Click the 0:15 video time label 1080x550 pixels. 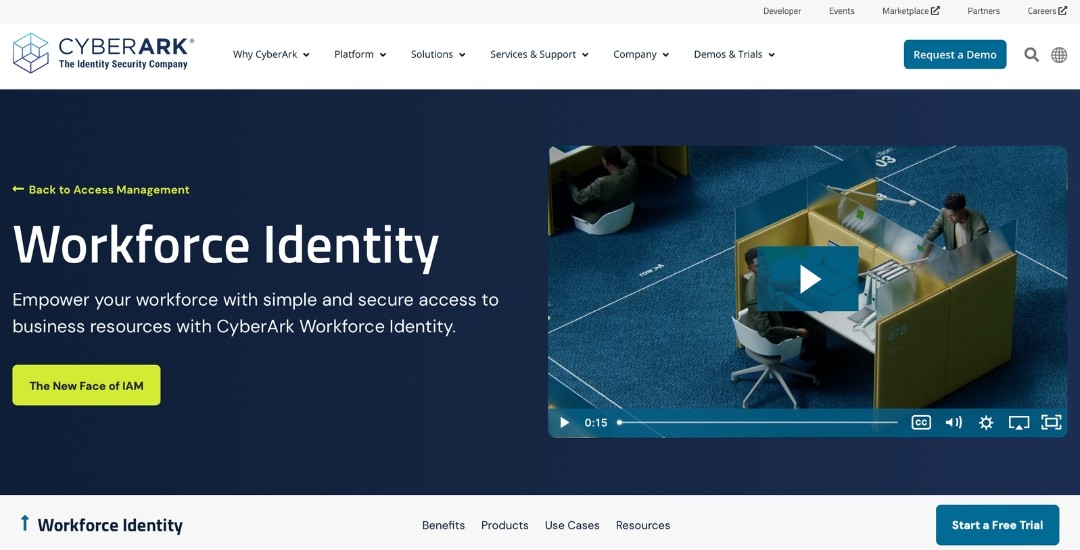[596, 423]
